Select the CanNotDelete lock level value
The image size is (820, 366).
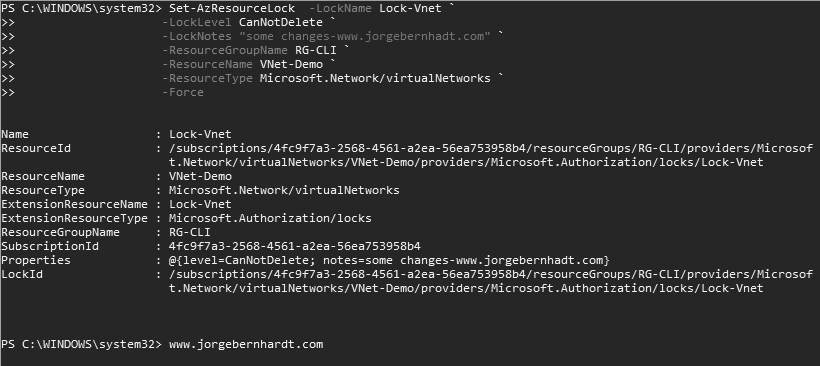(x=281, y=22)
